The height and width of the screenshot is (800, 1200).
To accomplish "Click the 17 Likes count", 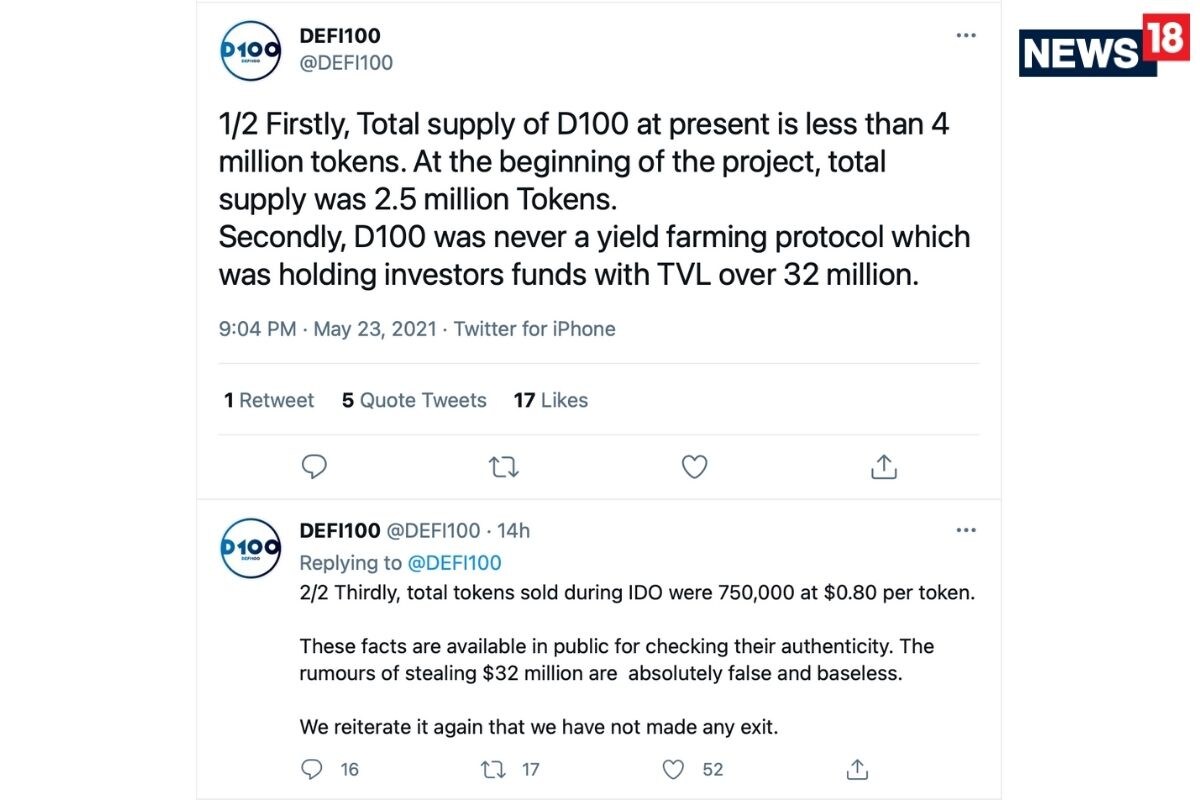I will point(550,400).
